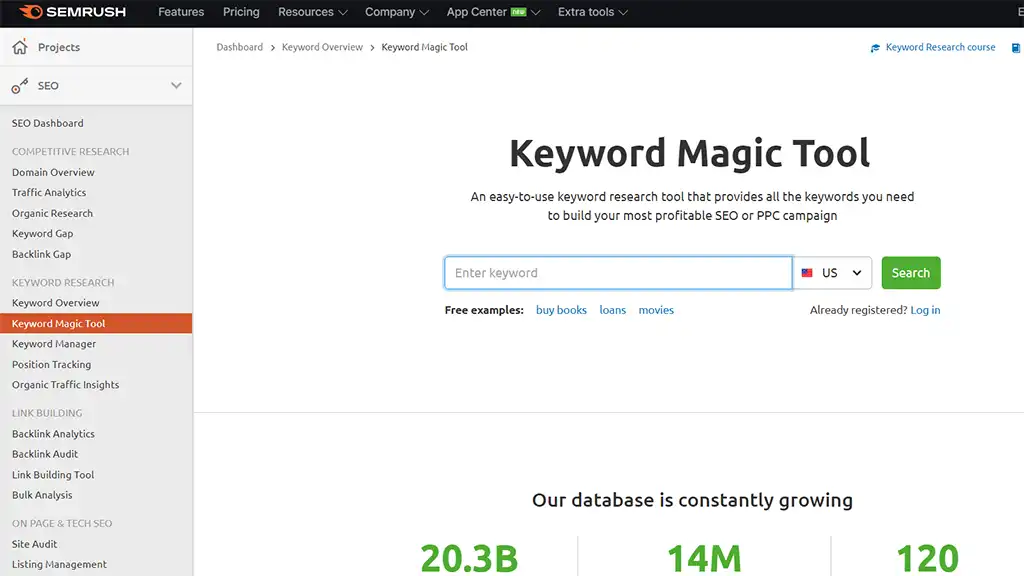Viewport: 1024px width, 576px height.
Task: Open Backlink Gap in sidebar
Action: click(x=41, y=254)
